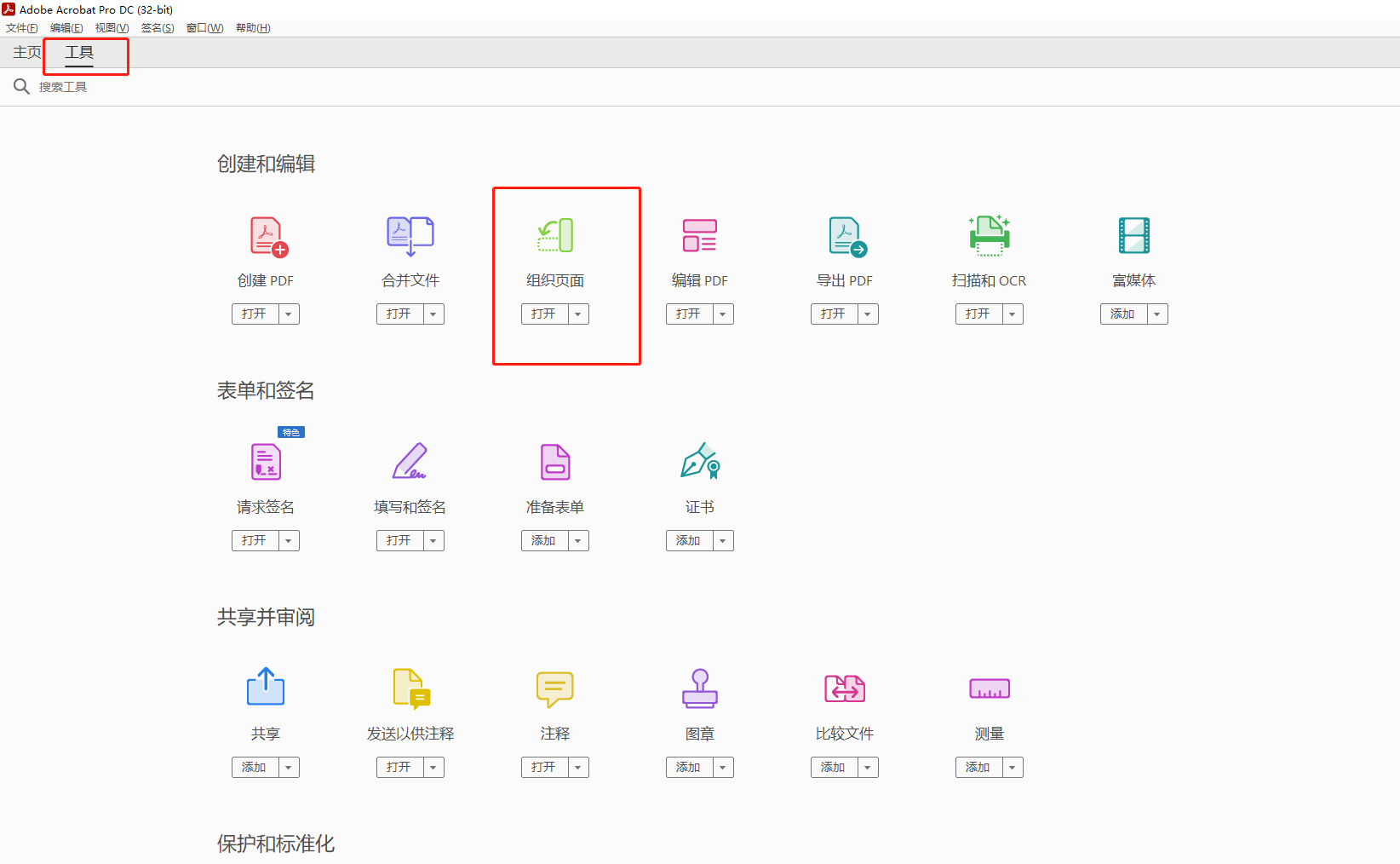Click the 准备表单 tool icon
This screenshot has height=864, width=1400.
click(555, 462)
